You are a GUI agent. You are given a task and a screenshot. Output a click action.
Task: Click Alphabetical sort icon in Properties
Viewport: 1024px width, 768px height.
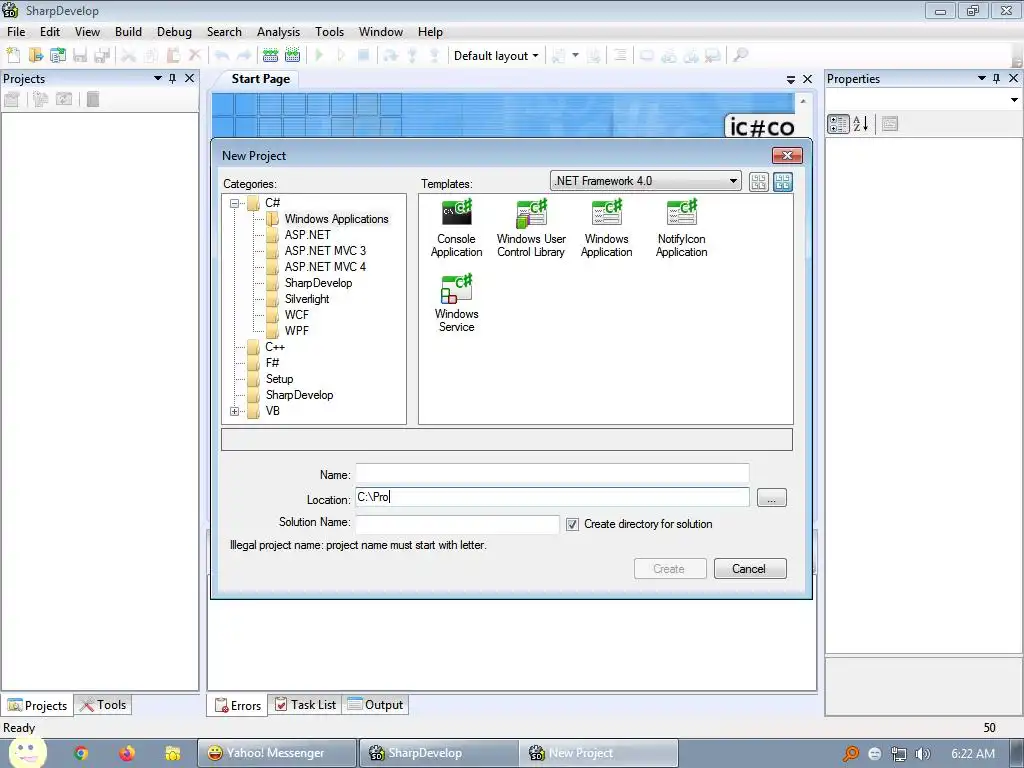click(861, 123)
